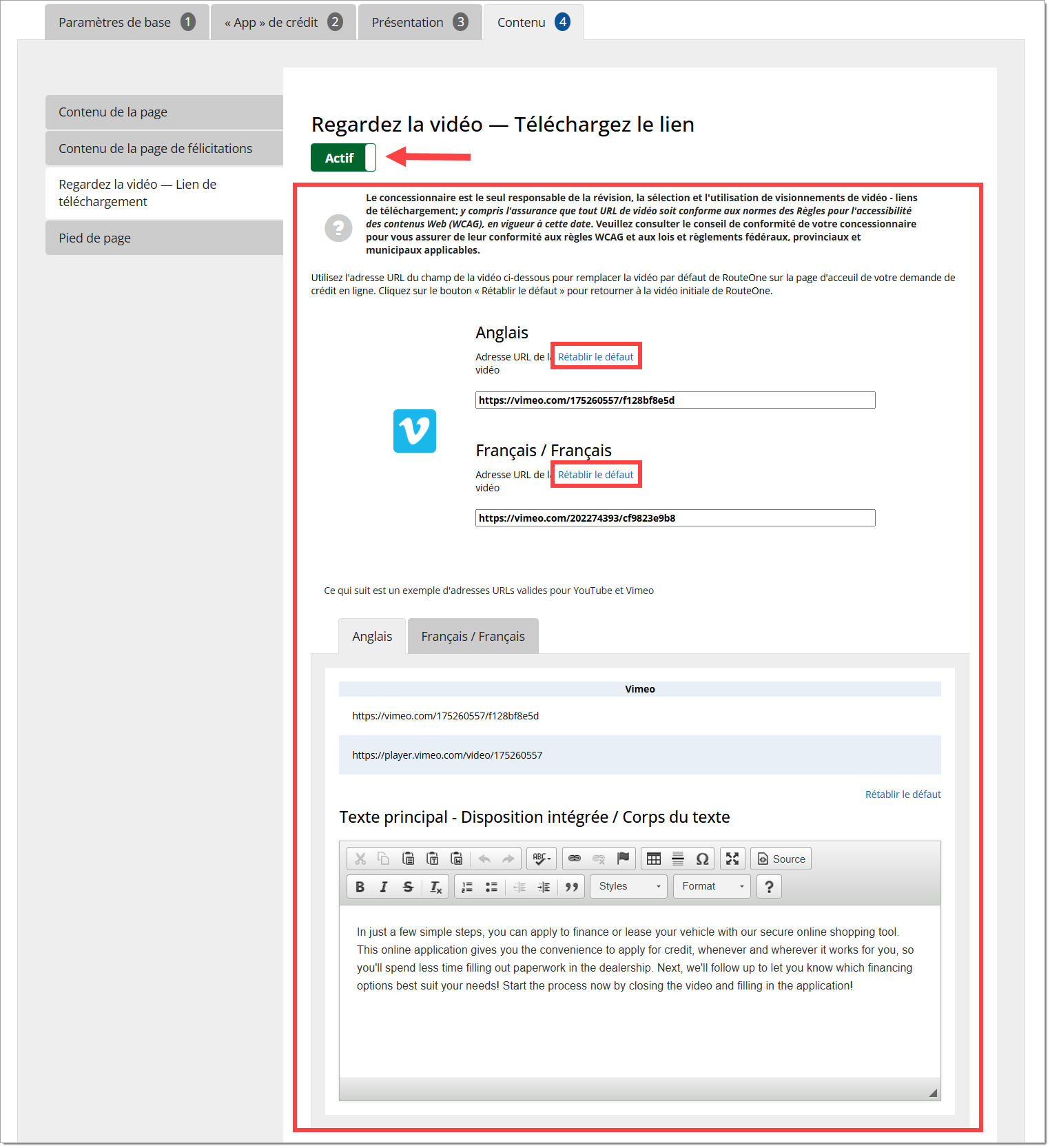
Task: Select the Français / Français example tab
Action: click(x=473, y=637)
